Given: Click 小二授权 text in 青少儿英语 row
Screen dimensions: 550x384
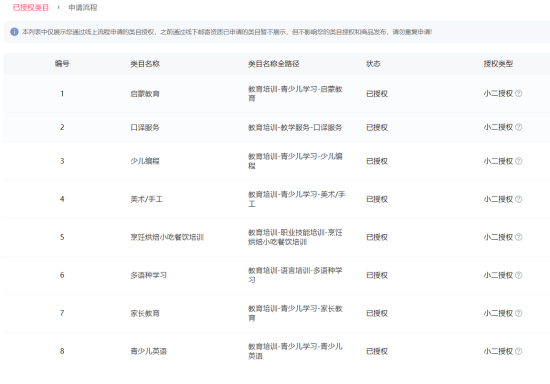Looking at the screenshot, I should [x=498, y=351].
